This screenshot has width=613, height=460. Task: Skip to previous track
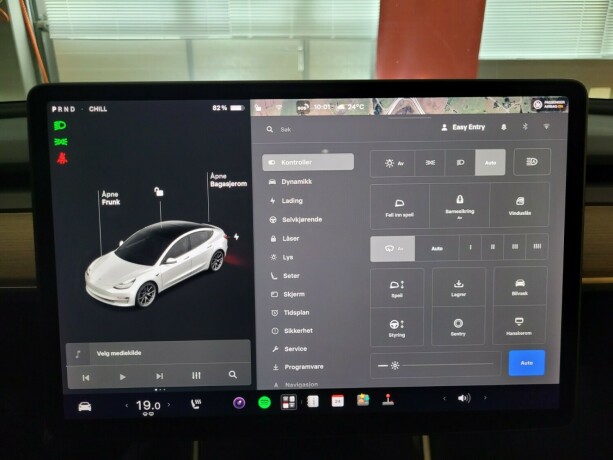[86, 378]
